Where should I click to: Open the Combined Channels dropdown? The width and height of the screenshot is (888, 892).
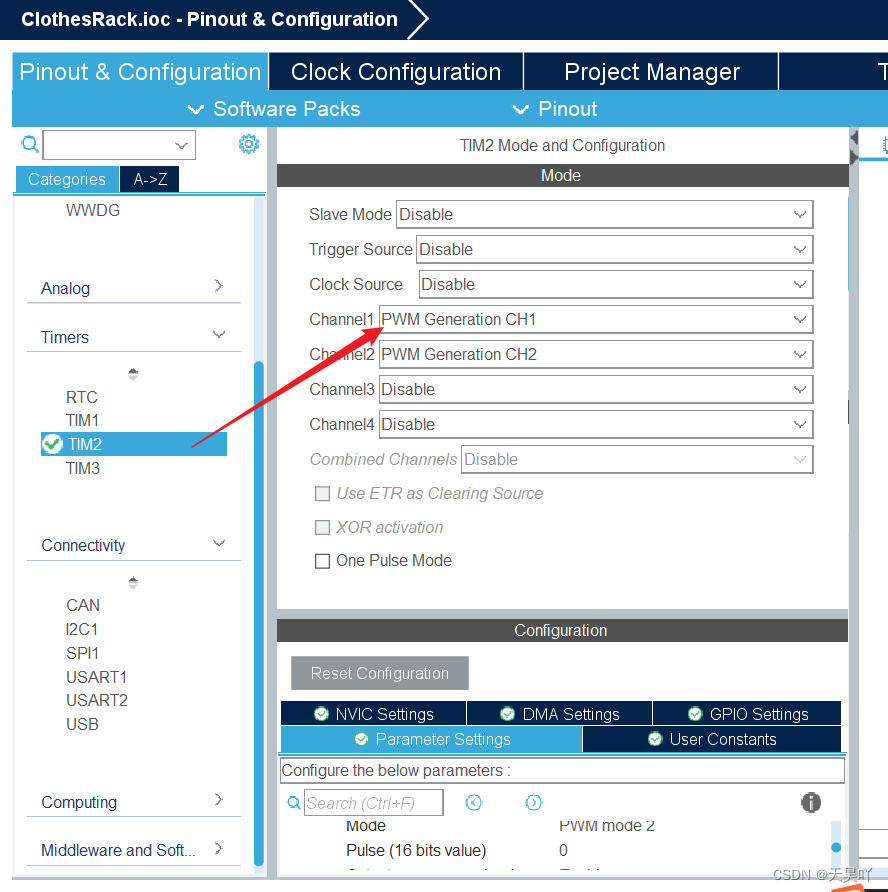coord(637,459)
